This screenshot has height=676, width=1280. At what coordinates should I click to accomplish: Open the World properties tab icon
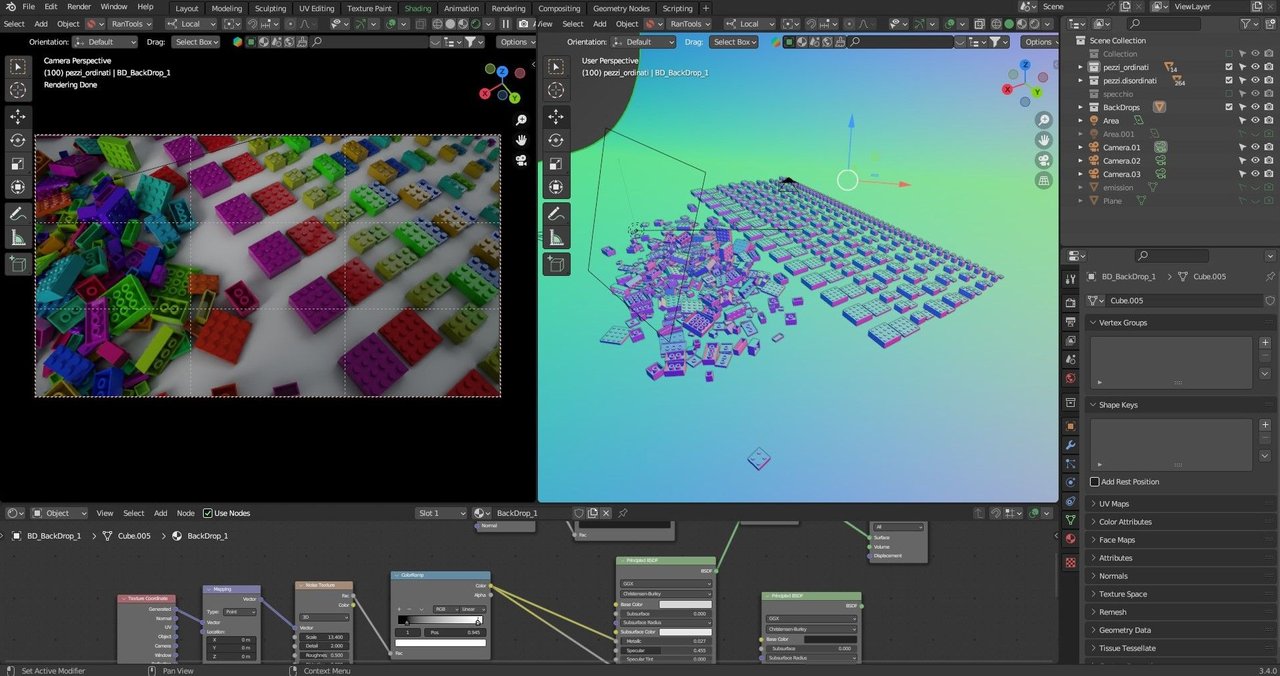click(x=1071, y=378)
